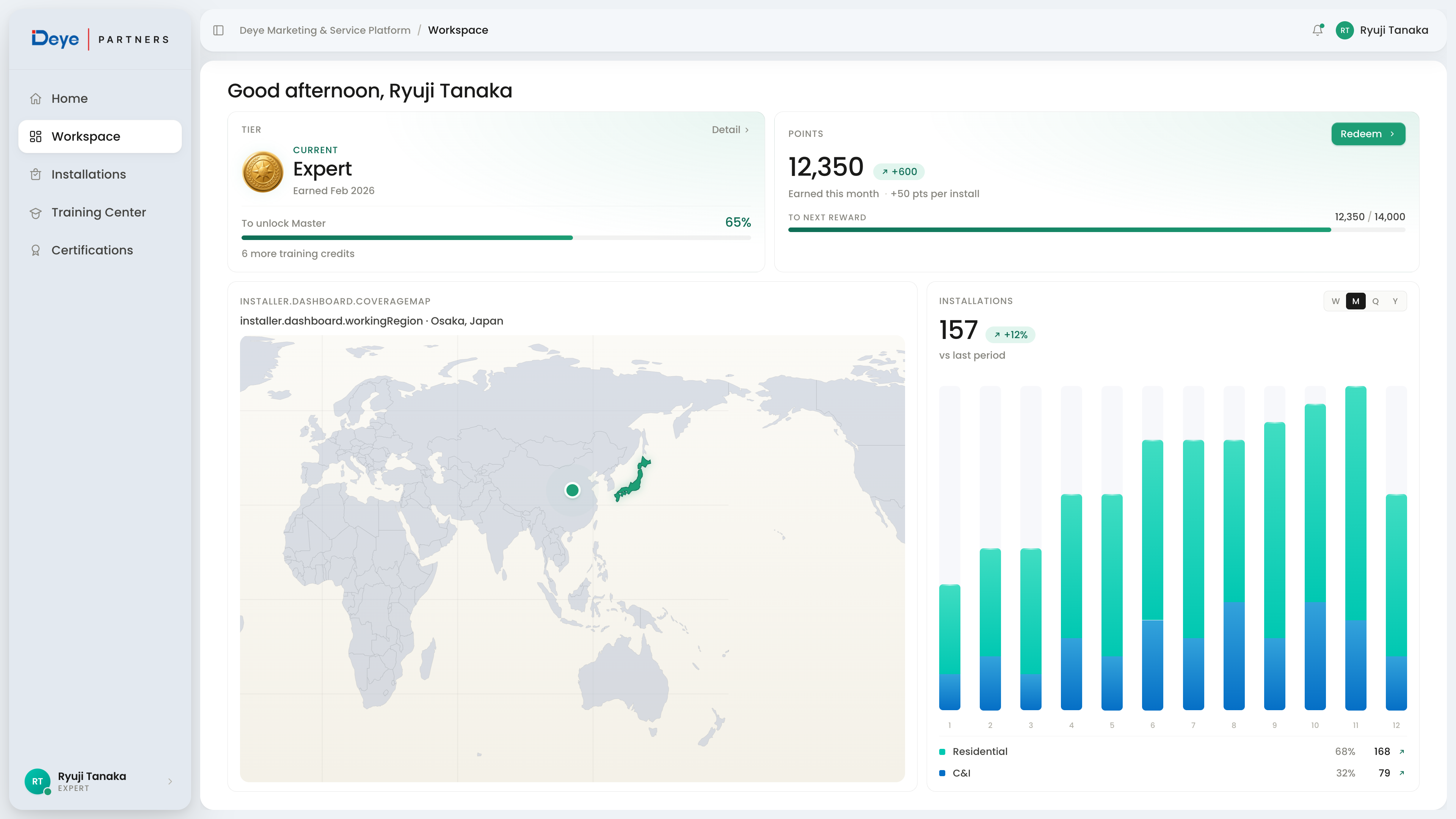The image size is (1456, 819).
Task: Click the bar for month 9
Action: (1274, 566)
